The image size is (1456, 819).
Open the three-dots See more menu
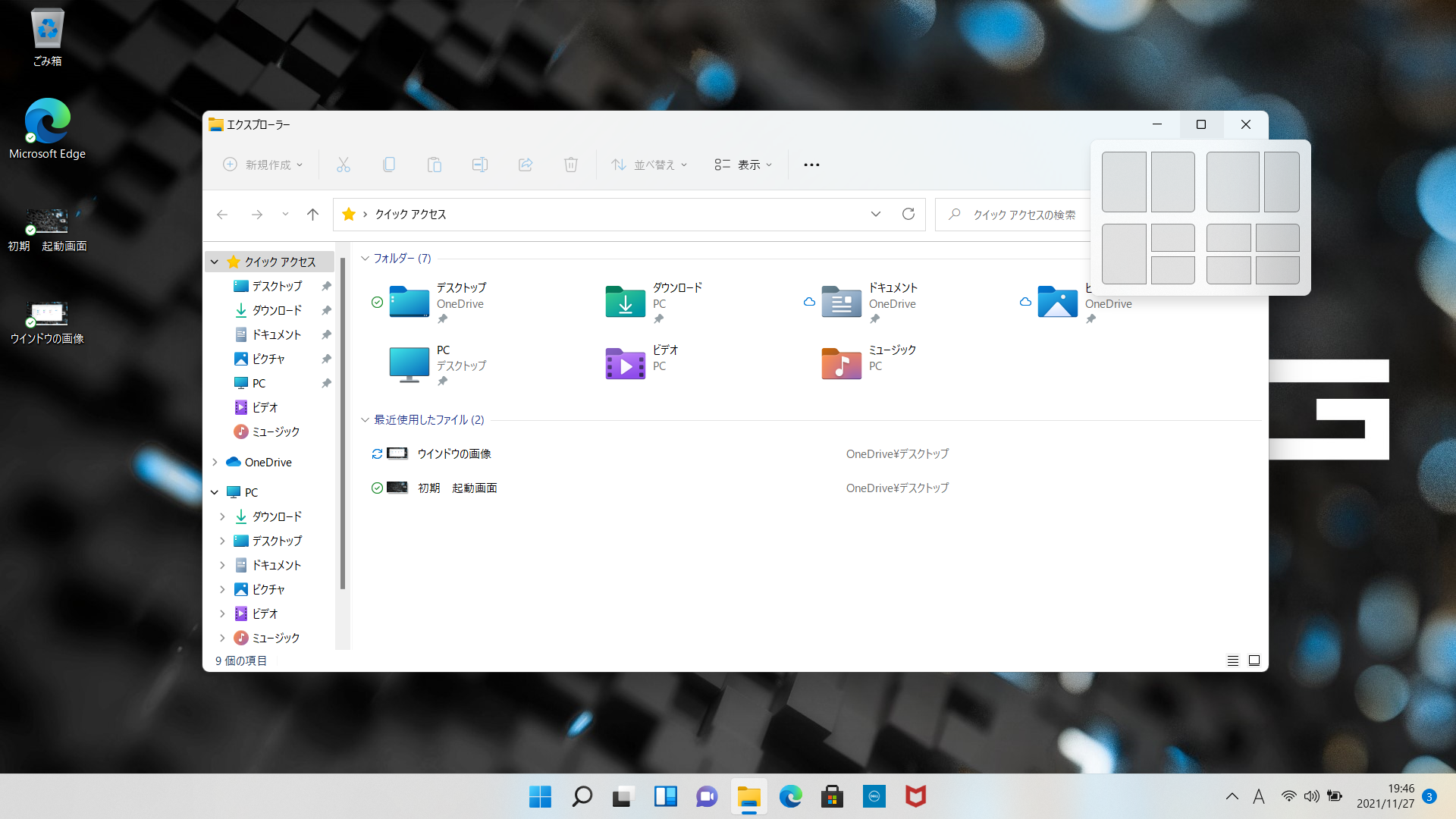811,165
